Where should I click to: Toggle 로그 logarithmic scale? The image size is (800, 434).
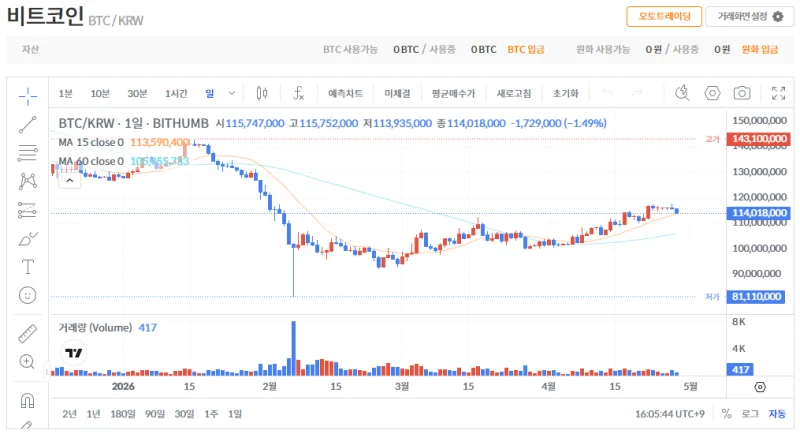(750, 414)
